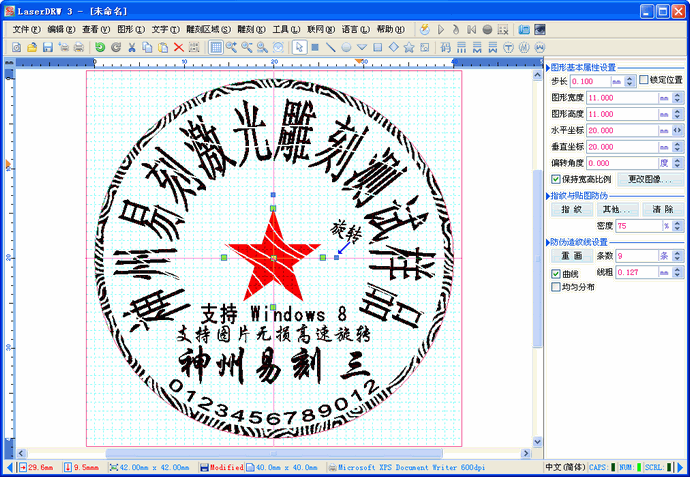690x477 pixels.
Task: Click the Zoom in magnifier icon
Action: [231, 47]
